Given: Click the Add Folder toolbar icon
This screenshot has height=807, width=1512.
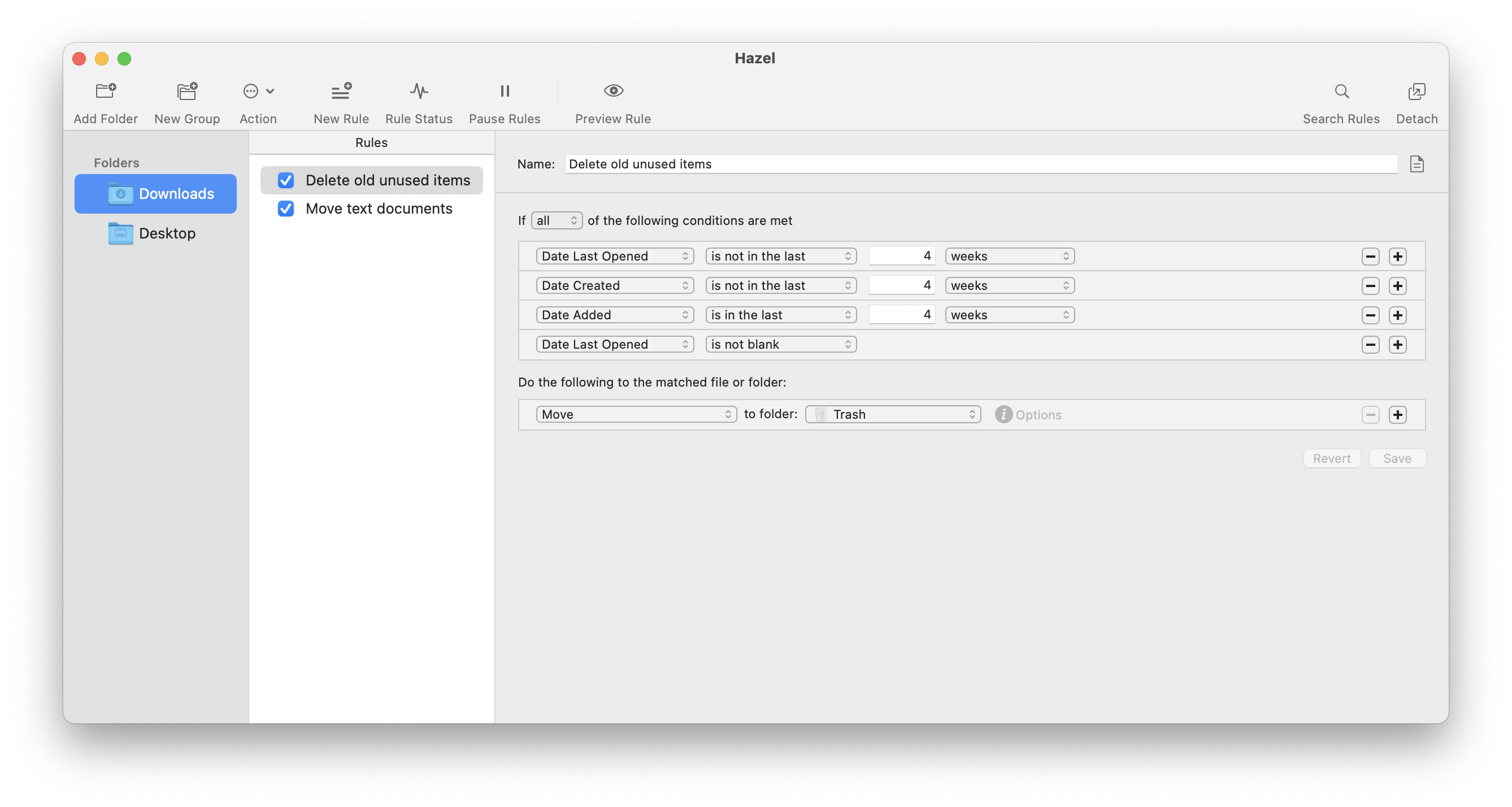Looking at the screenshot, I should tap(106, 91).
